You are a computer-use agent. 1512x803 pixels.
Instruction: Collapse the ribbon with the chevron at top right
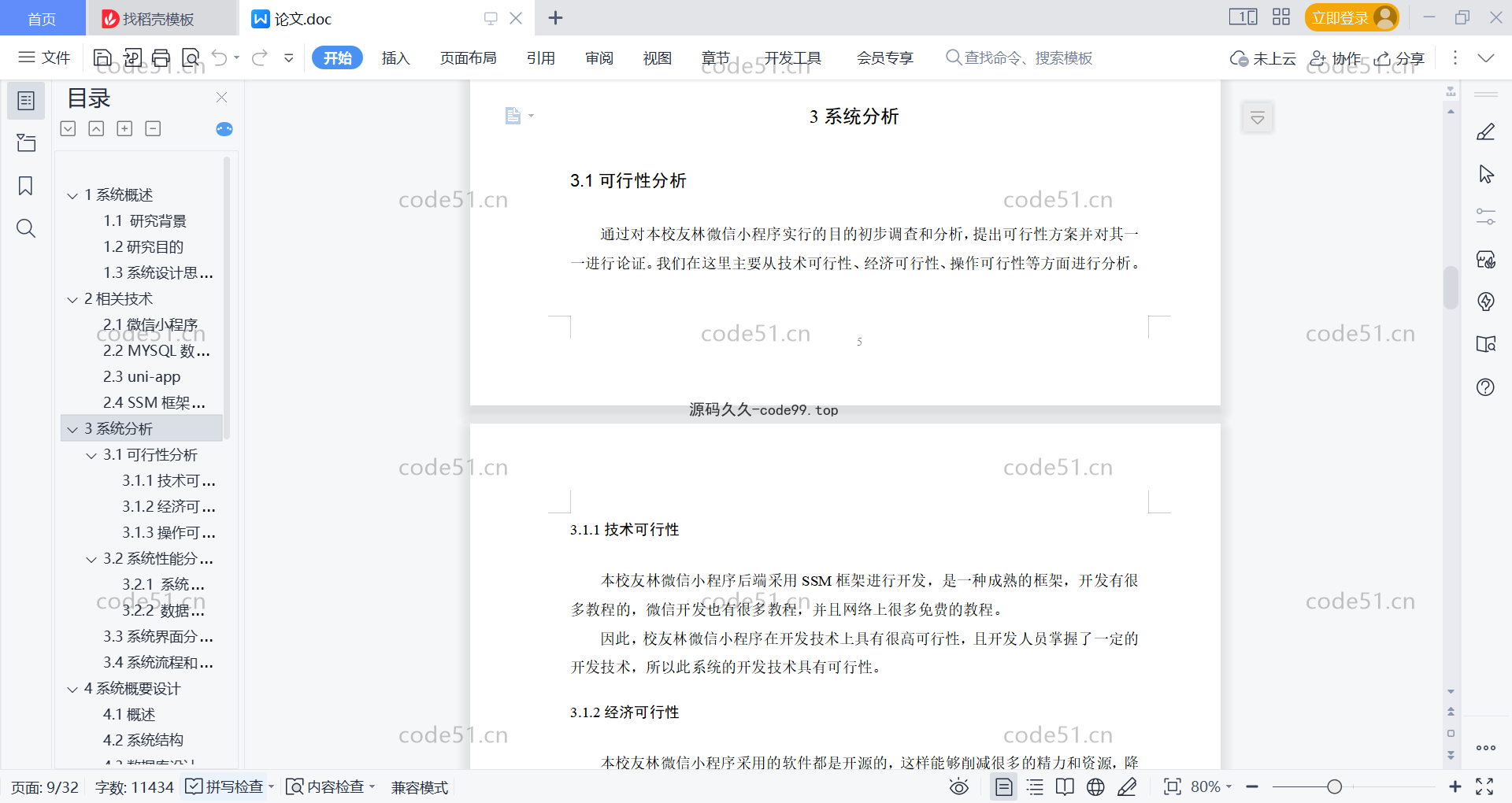pos(1486,57)
